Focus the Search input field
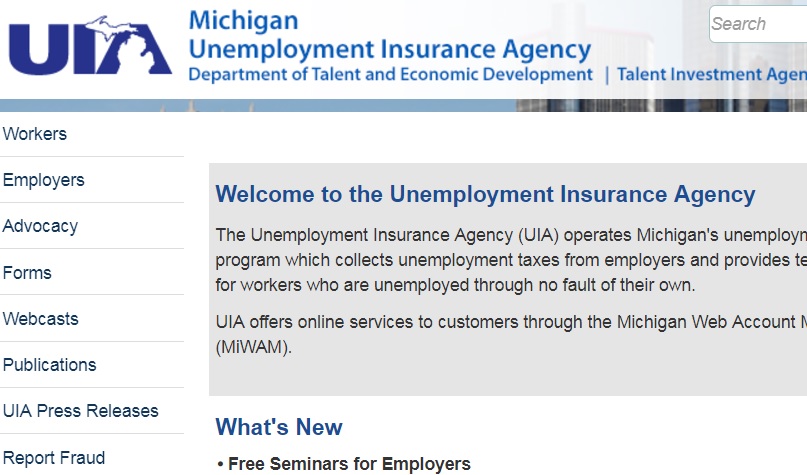807x475 pixels. click(x=757, y=24)
